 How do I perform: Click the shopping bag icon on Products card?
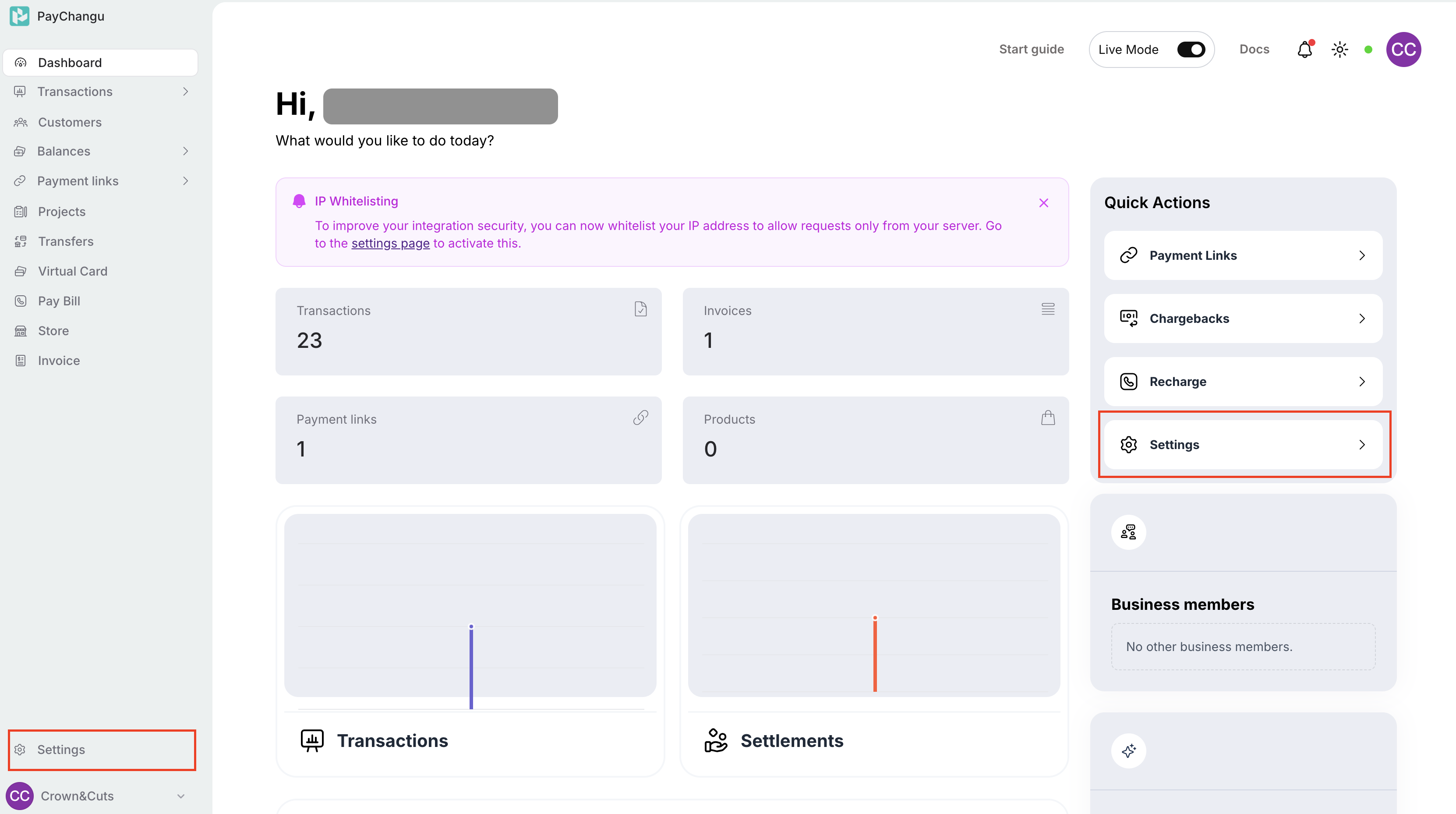point(1048,418)
